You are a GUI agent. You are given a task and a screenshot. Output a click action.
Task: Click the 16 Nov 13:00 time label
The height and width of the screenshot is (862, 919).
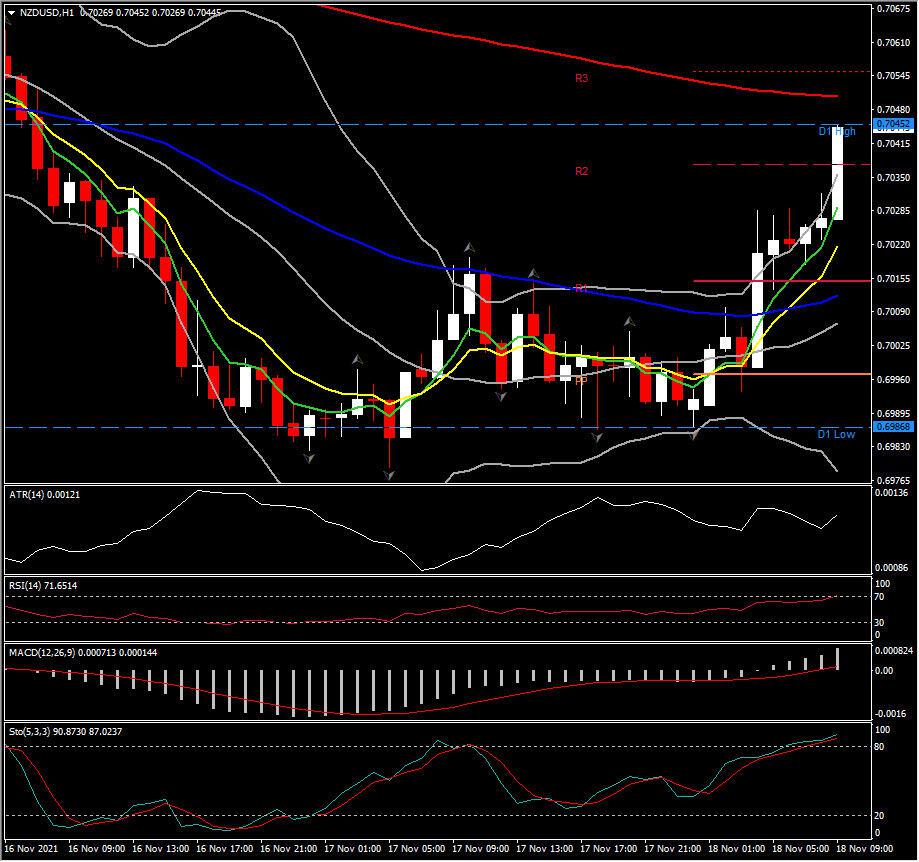(x=161, y=849)
